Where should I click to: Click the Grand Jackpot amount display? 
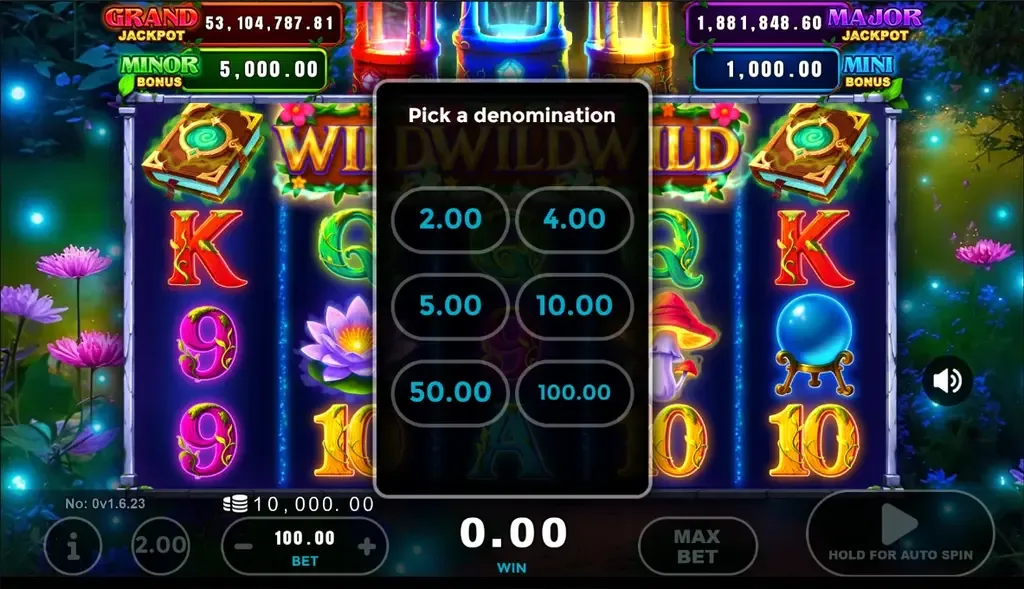[x=270, y=24]
